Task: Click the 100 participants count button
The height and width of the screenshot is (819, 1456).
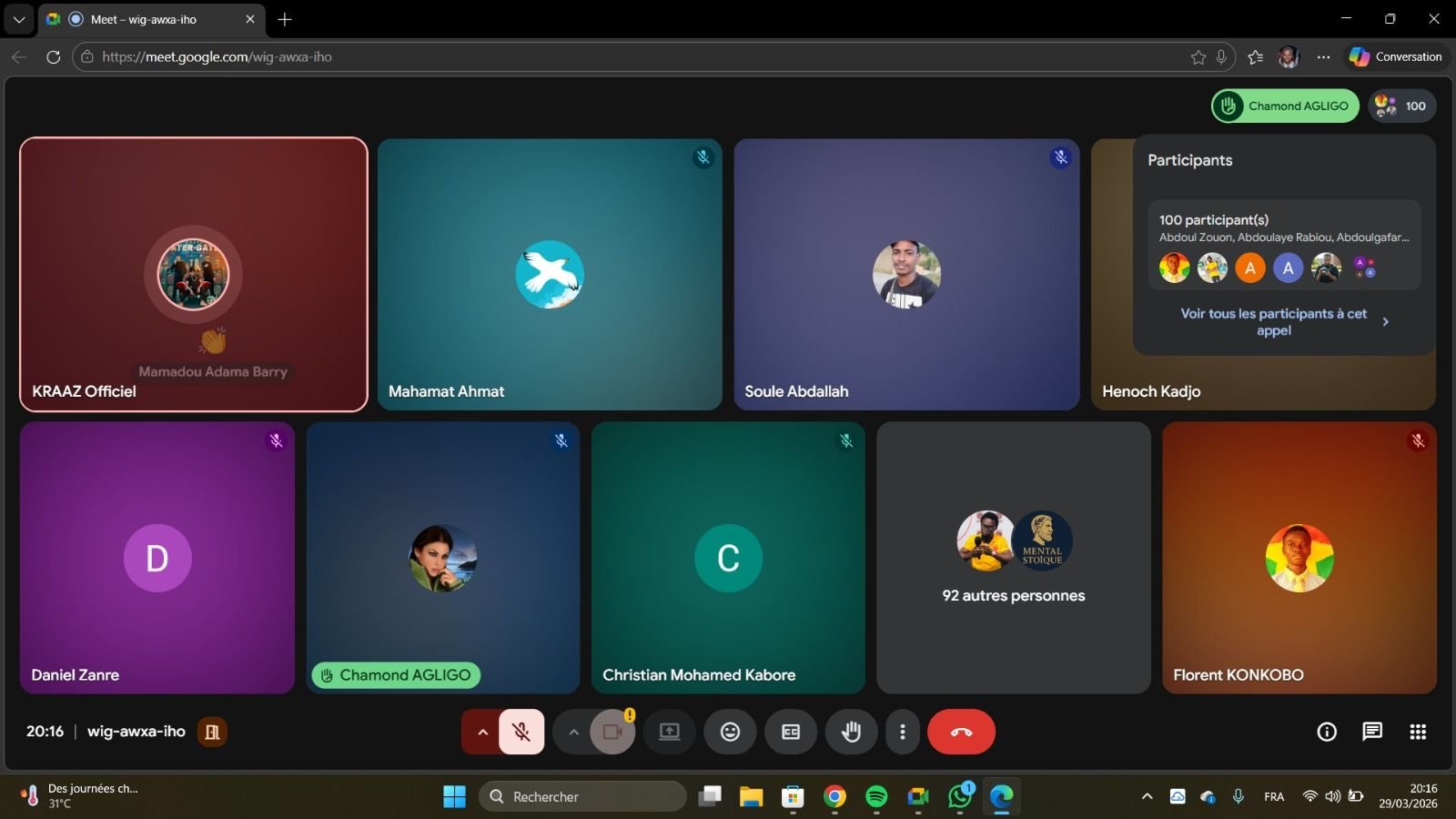Action: pos(1401,106)
